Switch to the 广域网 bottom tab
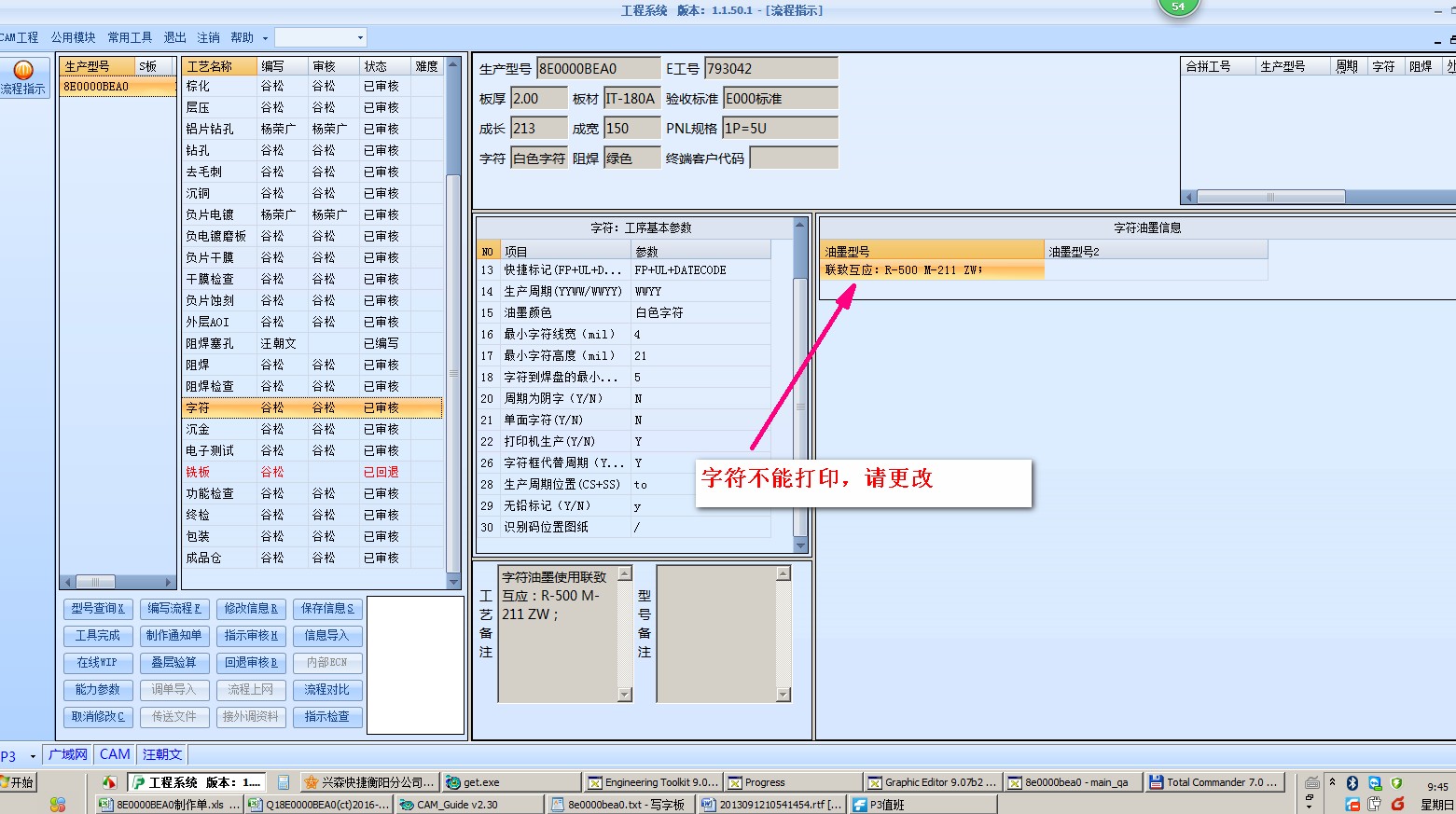Screen dimensions: 1456x814 (x=67, y=754)
